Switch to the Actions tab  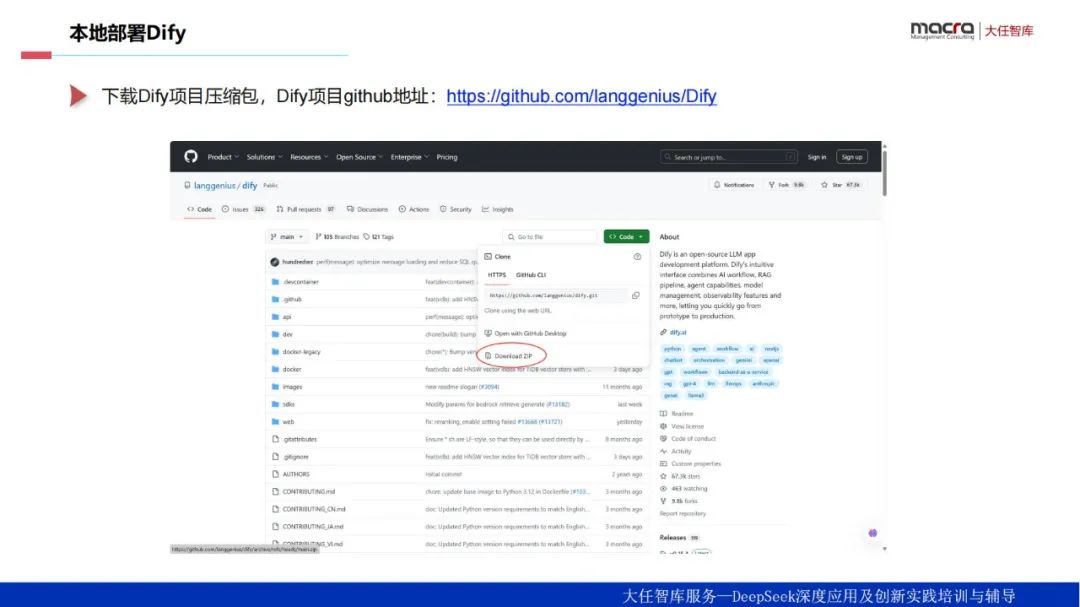point(414,209)
